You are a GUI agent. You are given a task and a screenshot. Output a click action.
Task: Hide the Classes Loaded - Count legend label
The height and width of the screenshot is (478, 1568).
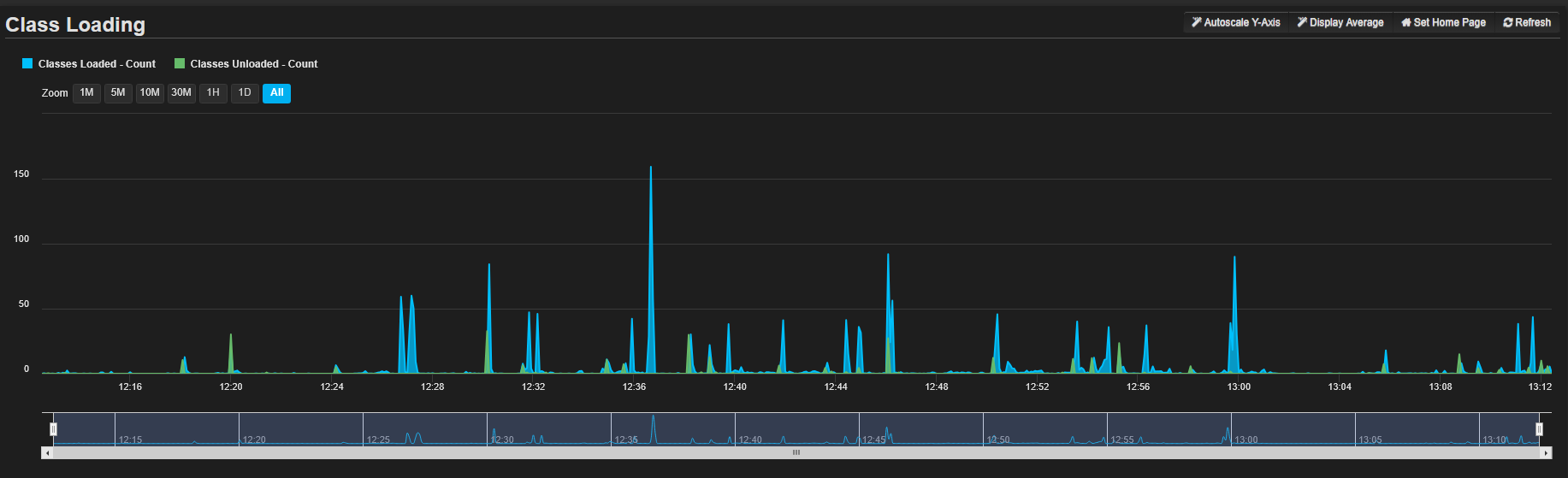[97, 64]
